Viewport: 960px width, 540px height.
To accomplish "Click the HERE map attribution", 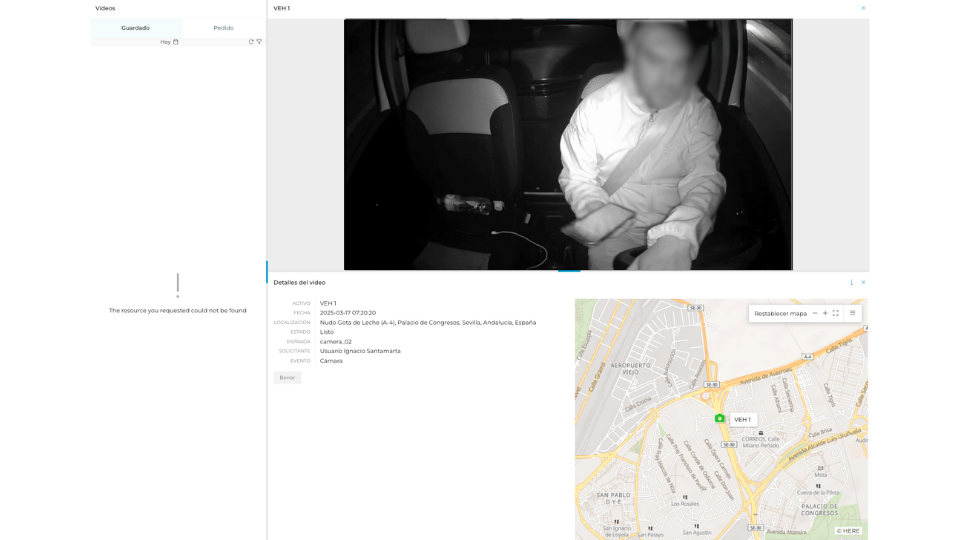I will click(x=848, y=531).
